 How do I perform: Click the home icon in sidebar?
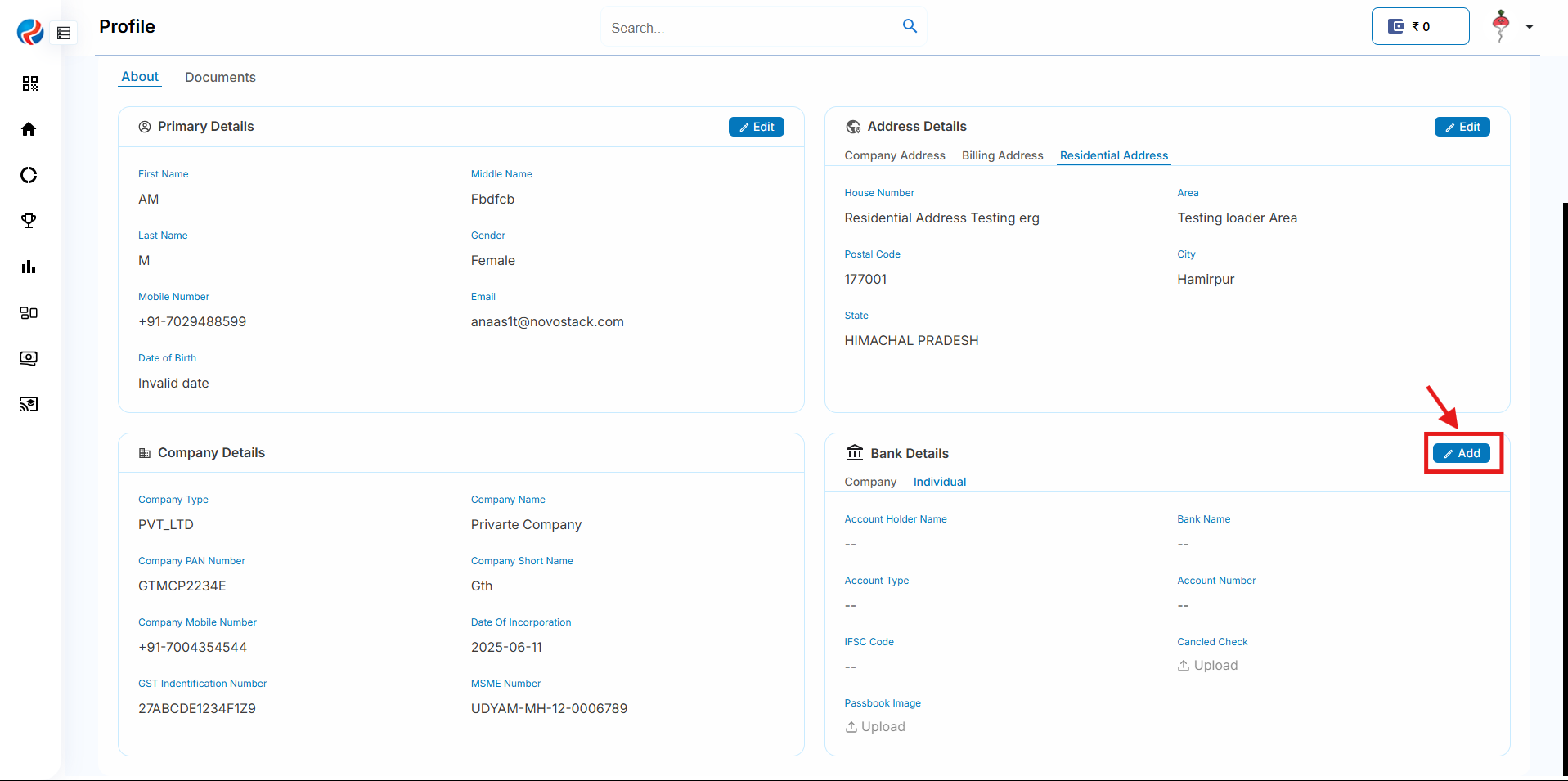tap(29, 129)
